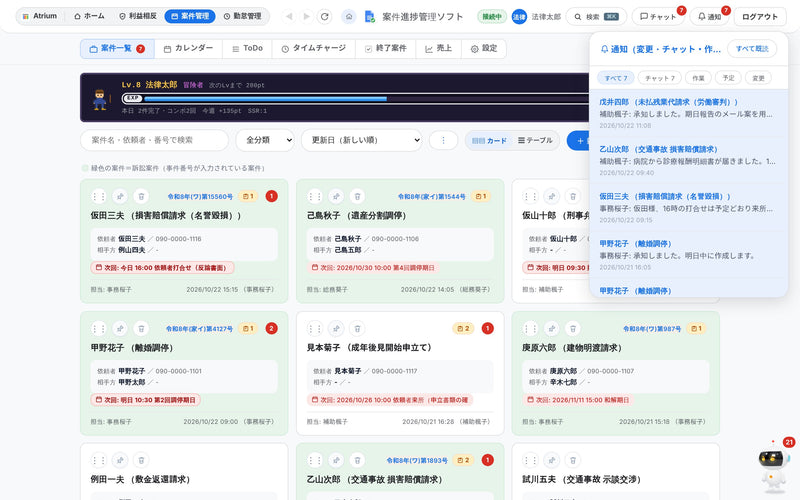The height and width of the screenshot is (500, 800).
Task: Click the reload icon in top bar
Action: pos(324,17)
